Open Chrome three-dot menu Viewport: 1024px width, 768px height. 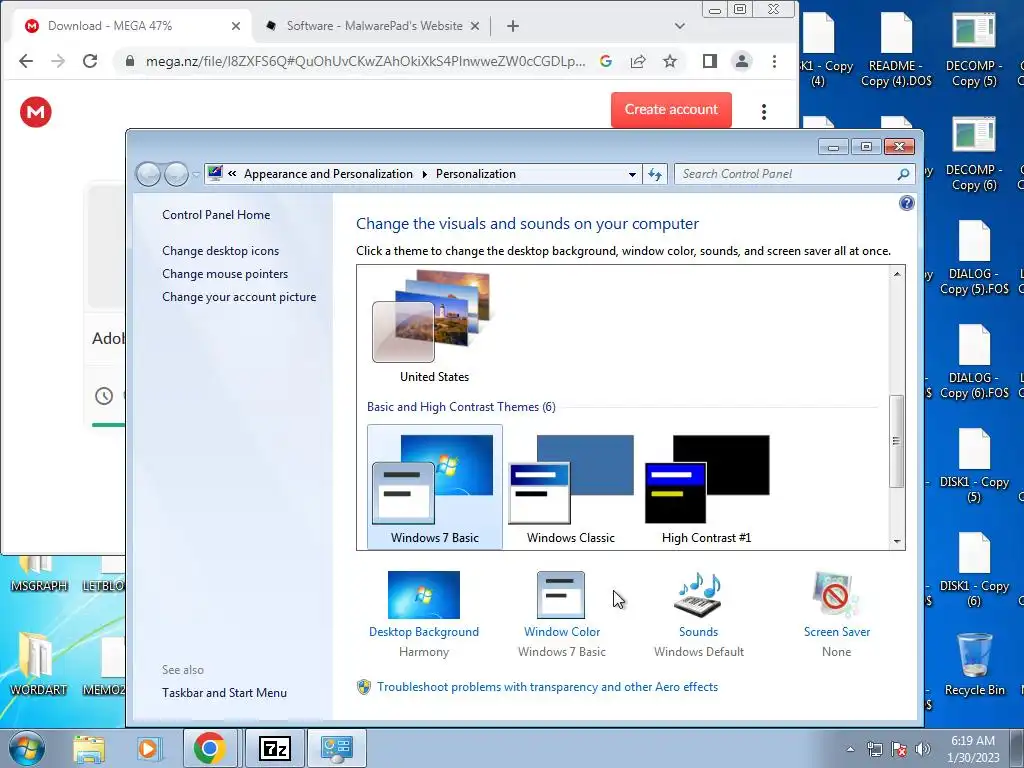pos(774,61)
